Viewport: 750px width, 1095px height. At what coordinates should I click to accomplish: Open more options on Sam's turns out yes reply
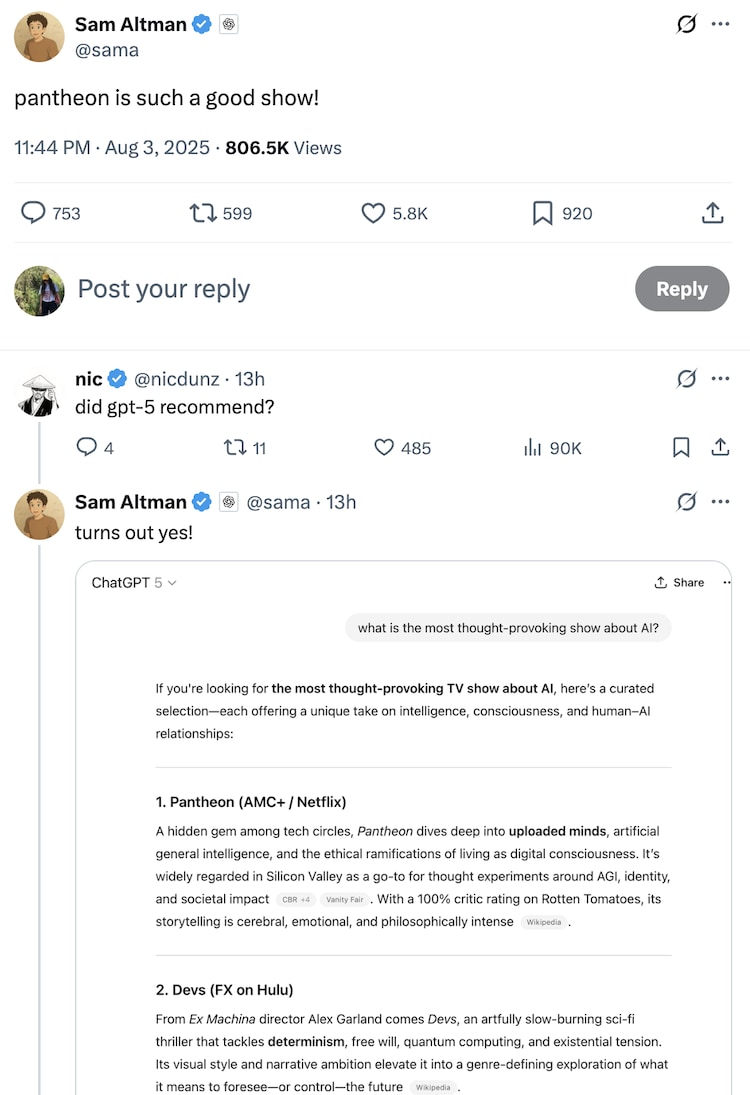[720, 501]
